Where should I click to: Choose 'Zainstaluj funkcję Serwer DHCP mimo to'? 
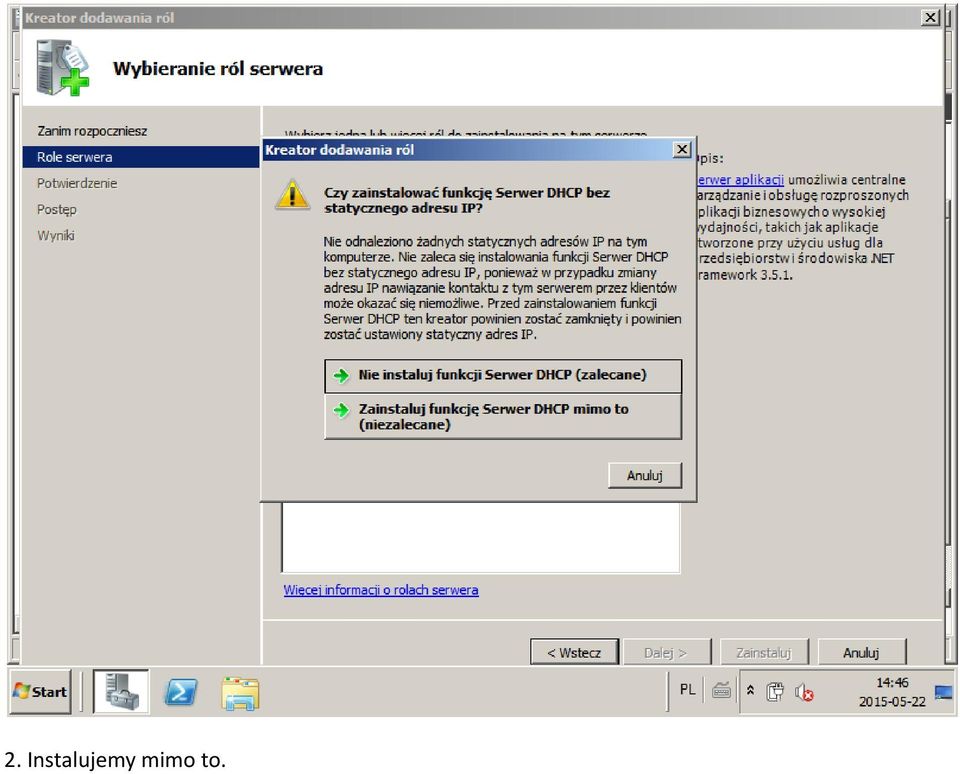503,416
